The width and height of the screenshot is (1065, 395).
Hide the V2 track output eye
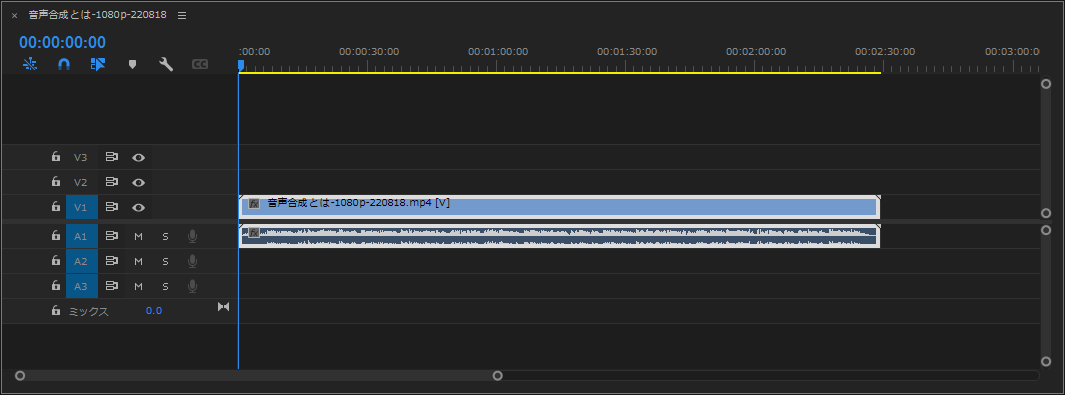click(139, 183)
